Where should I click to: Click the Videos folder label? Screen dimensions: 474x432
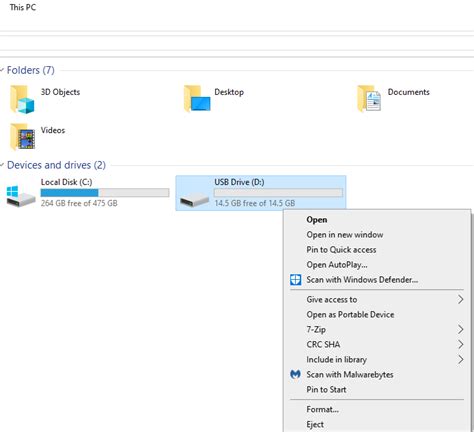(53, 130)
